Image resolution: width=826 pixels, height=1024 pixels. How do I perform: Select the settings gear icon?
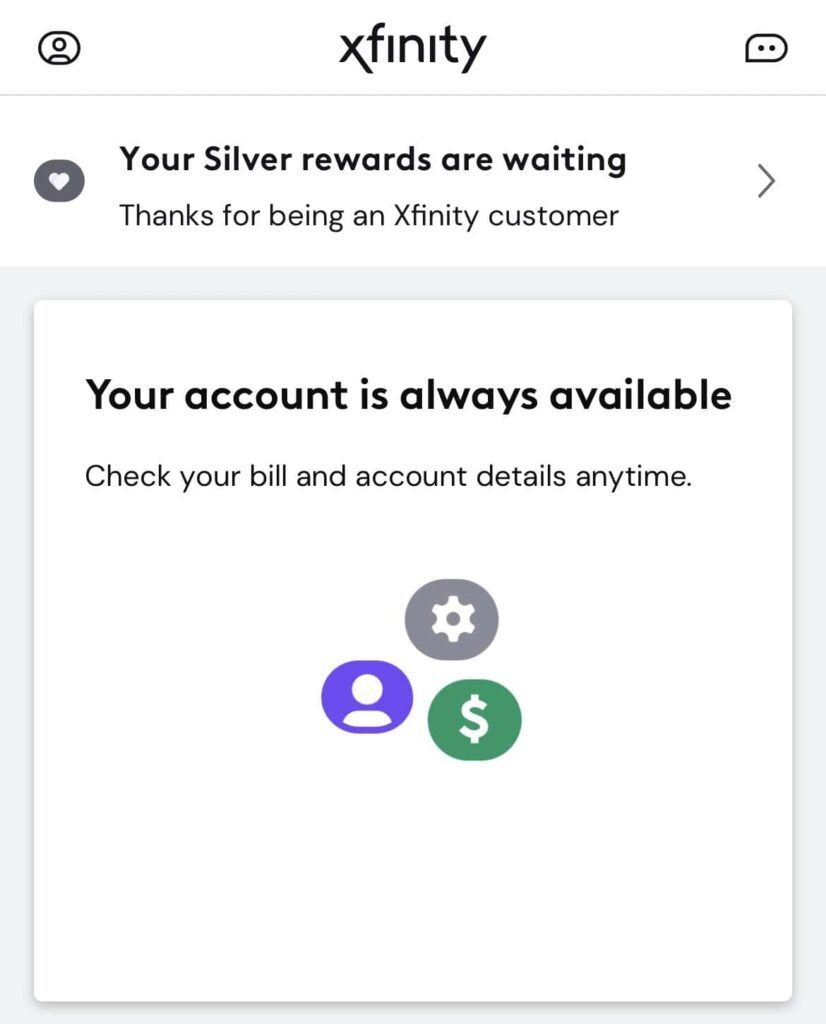pyautogui.click(x=452, y=619)
